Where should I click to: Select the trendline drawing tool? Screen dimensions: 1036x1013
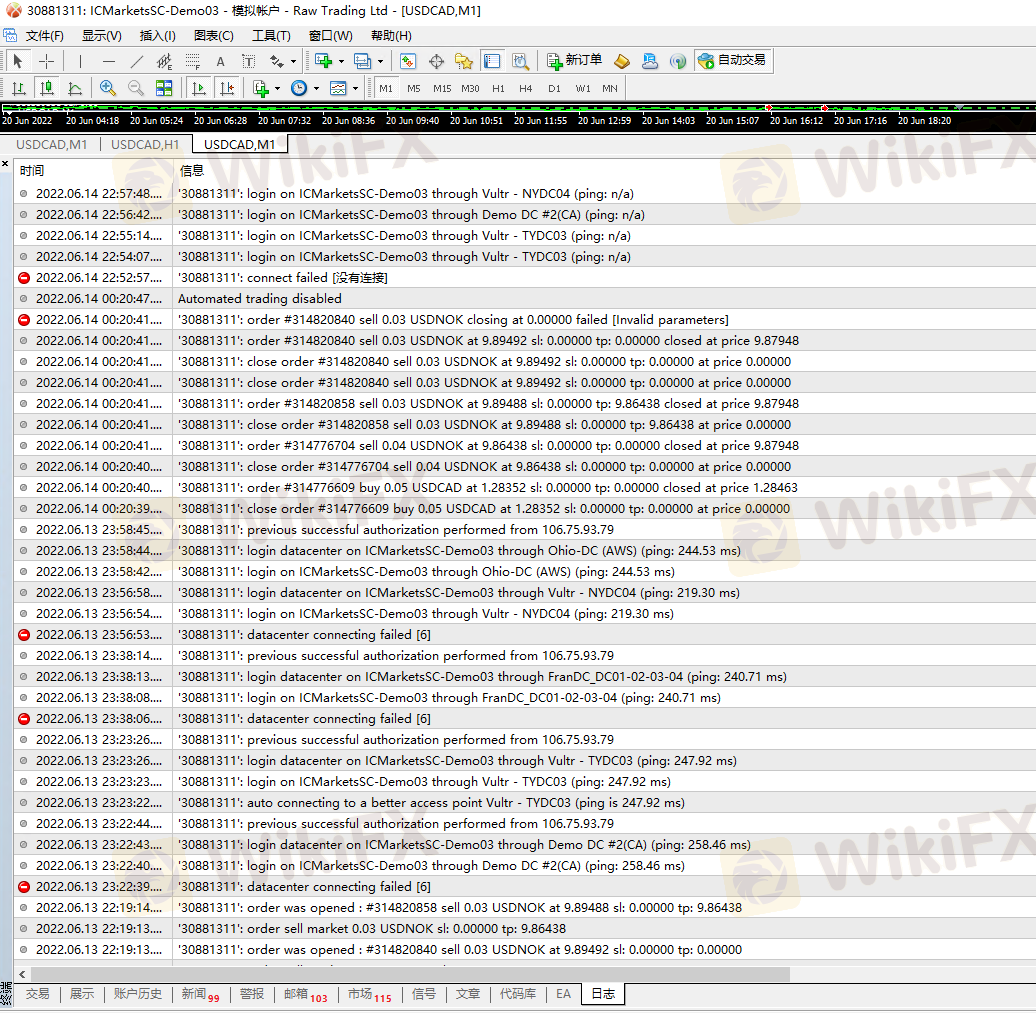pyautogui.click(x=137, y=61)
